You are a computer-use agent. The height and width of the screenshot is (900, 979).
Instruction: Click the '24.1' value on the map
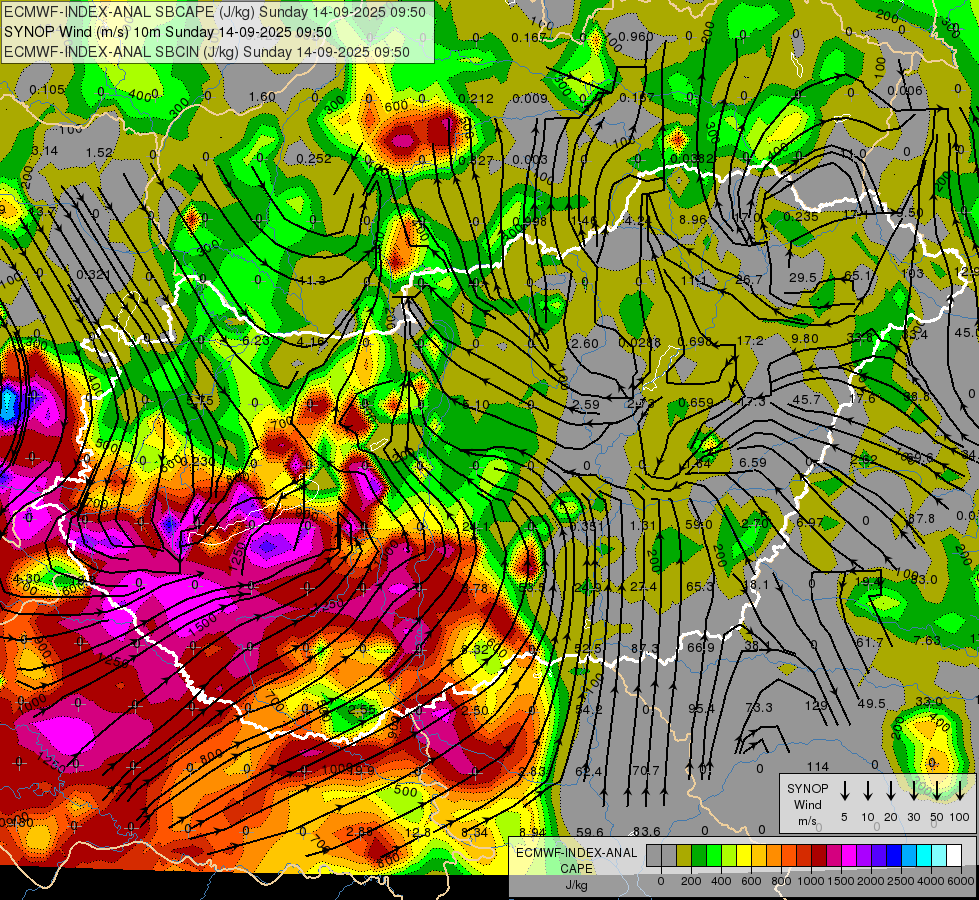click(476, 527)
